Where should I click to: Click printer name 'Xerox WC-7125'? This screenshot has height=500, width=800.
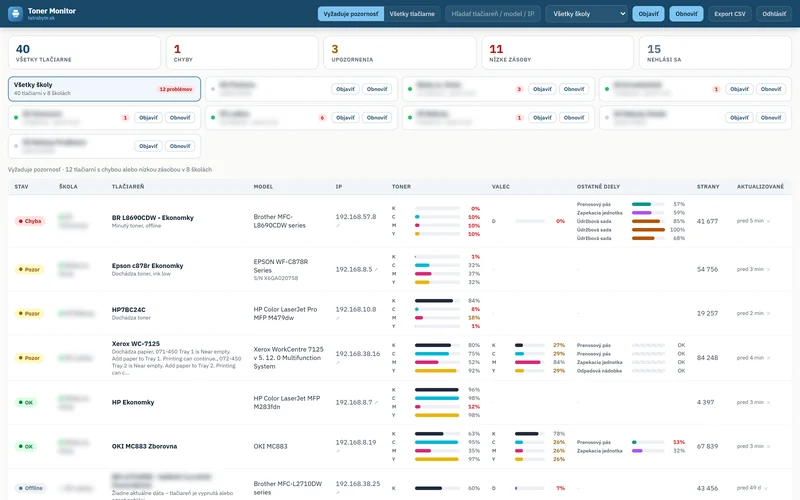coord(136,344)
